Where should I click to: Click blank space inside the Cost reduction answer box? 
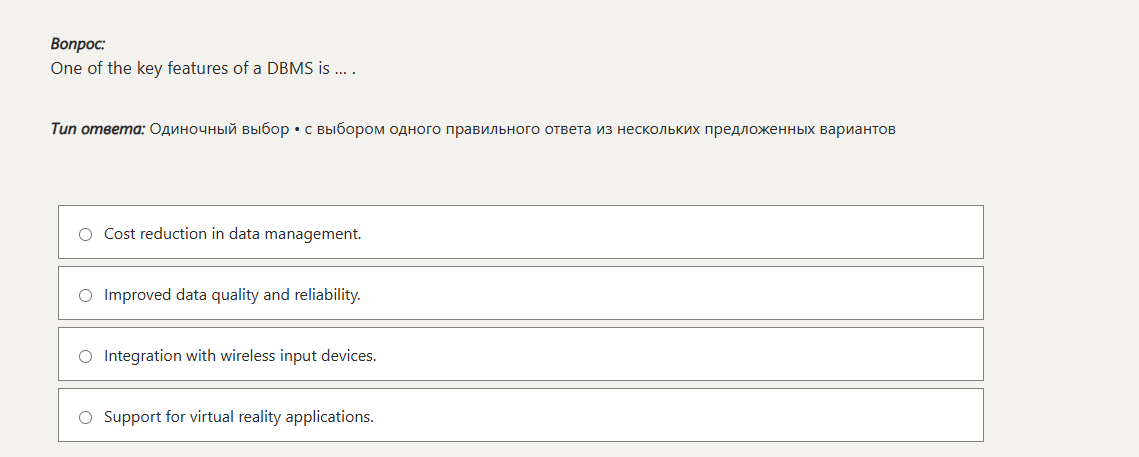tap(670, 232)
